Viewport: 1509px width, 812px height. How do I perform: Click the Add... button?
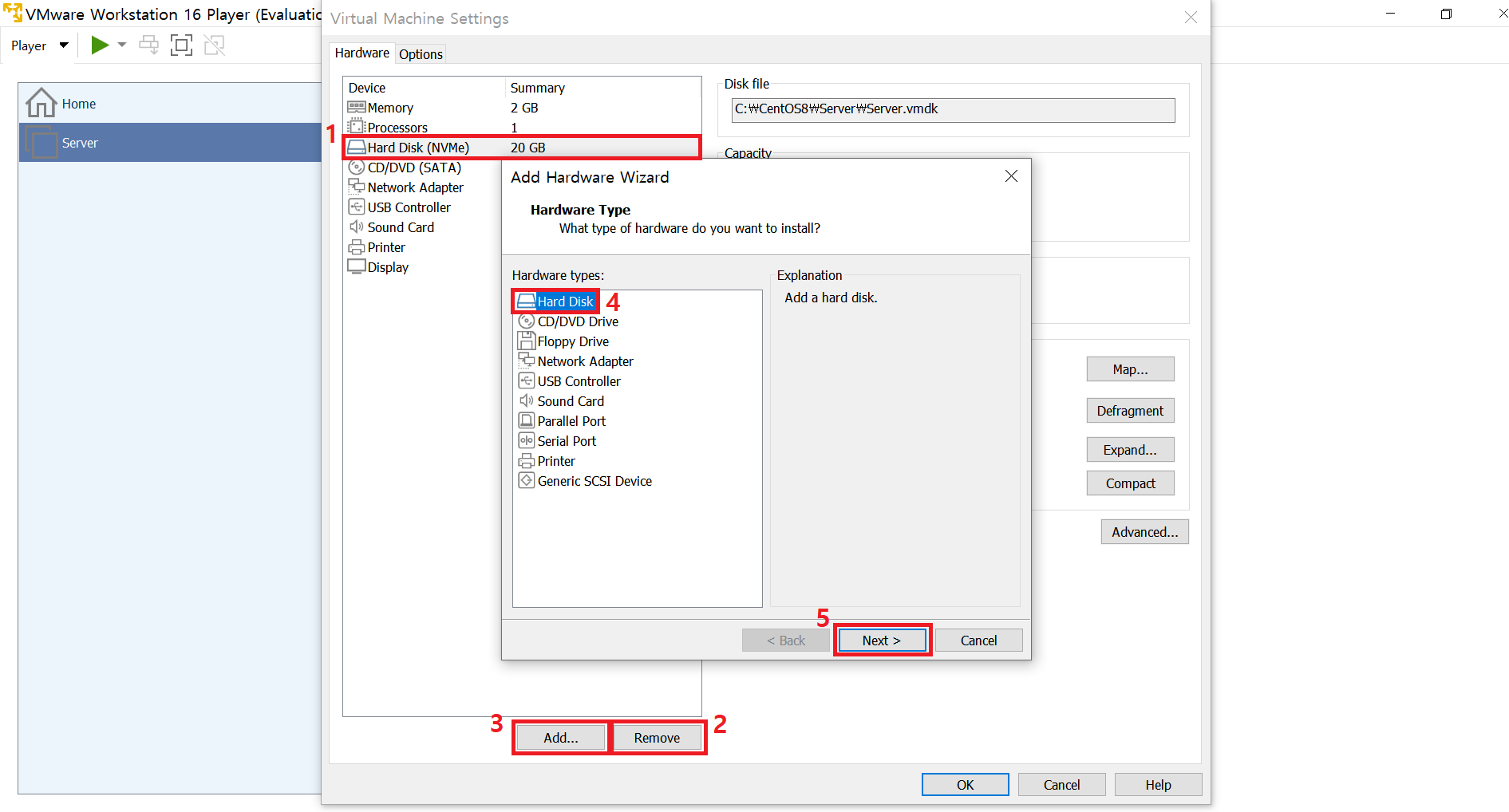[x=560, y=737]
